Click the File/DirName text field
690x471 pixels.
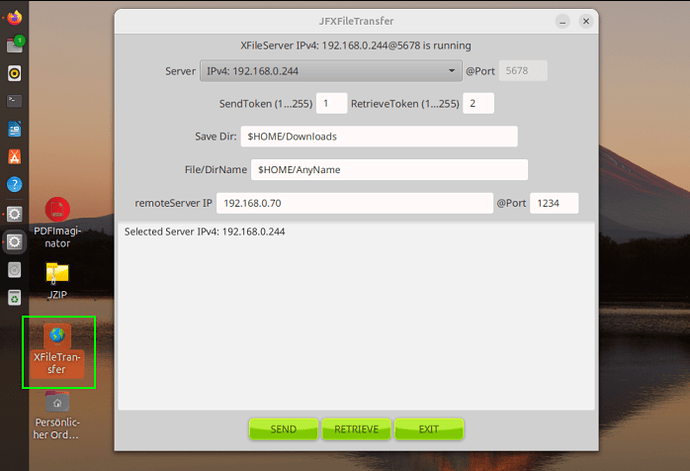389,170
